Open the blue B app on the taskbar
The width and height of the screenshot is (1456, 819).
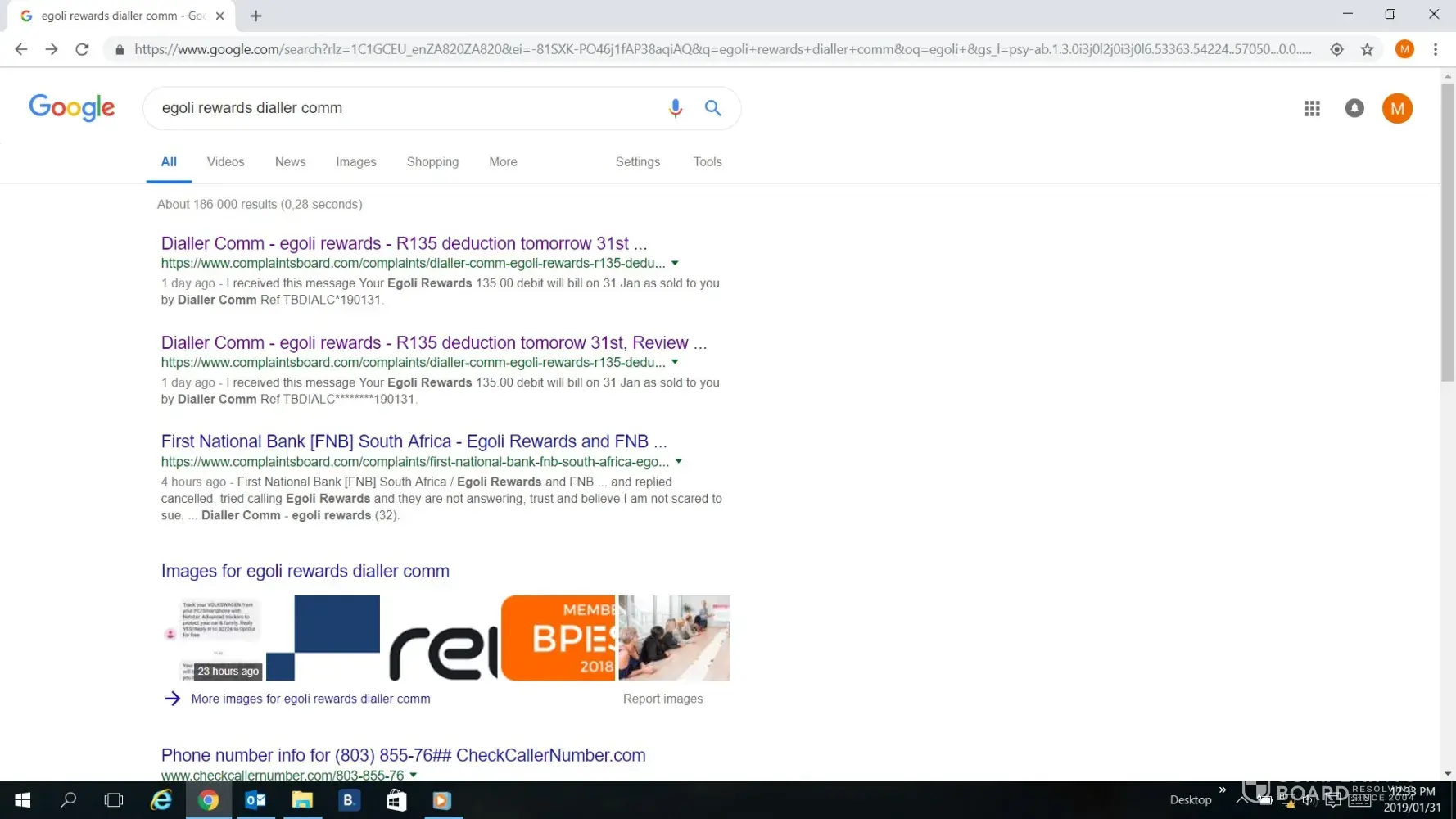pos(349,800)
